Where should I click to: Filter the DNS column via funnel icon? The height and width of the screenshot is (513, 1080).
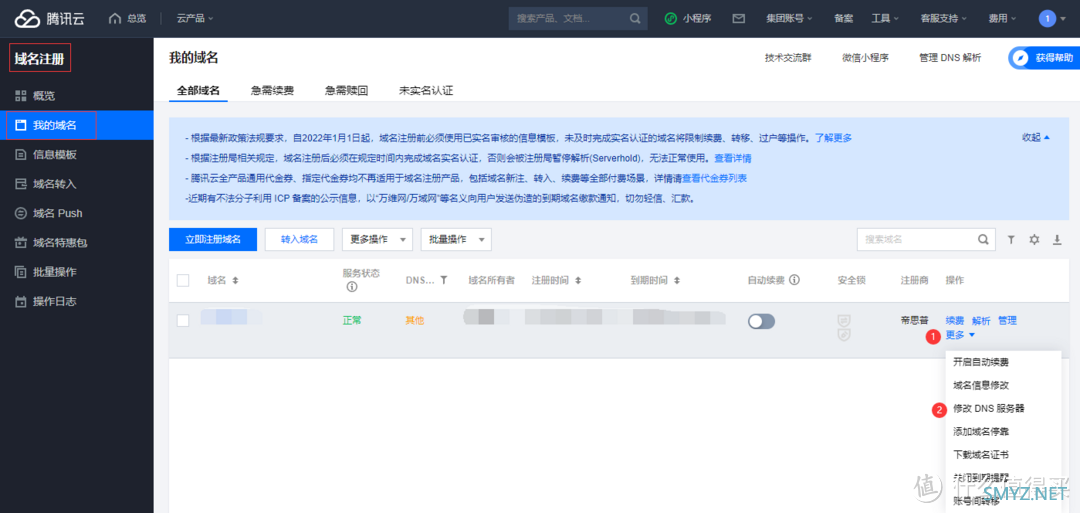coord(444,280)
